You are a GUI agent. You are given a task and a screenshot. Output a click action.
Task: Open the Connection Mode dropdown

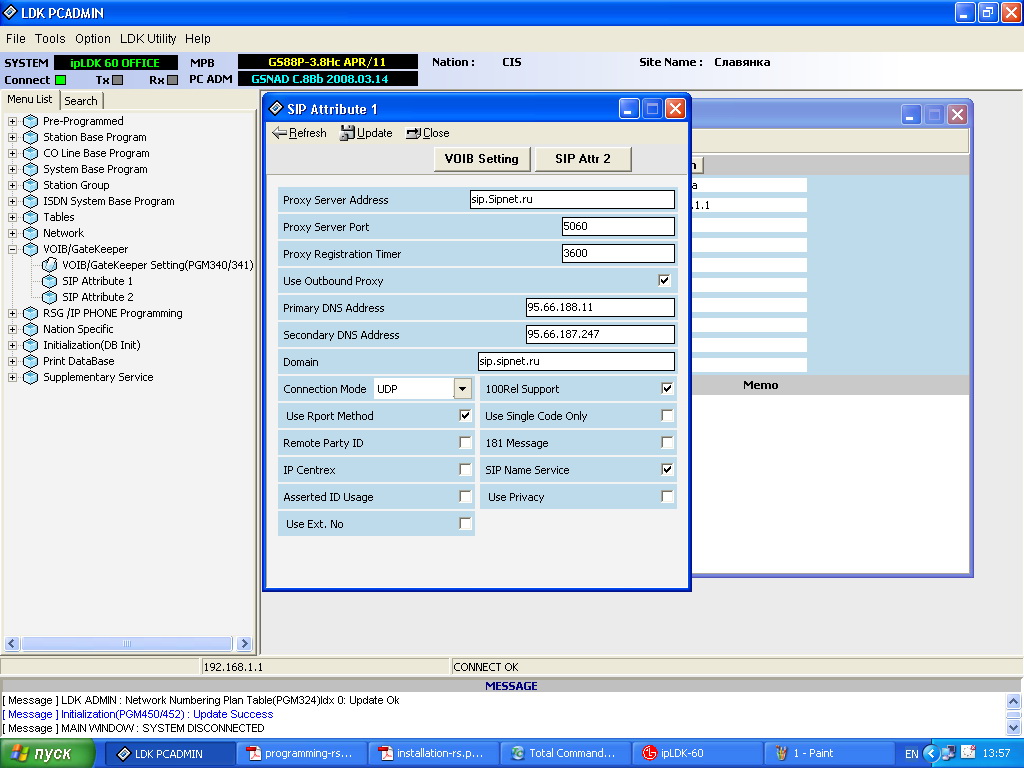pyautogui.click(x=462, y=389)
